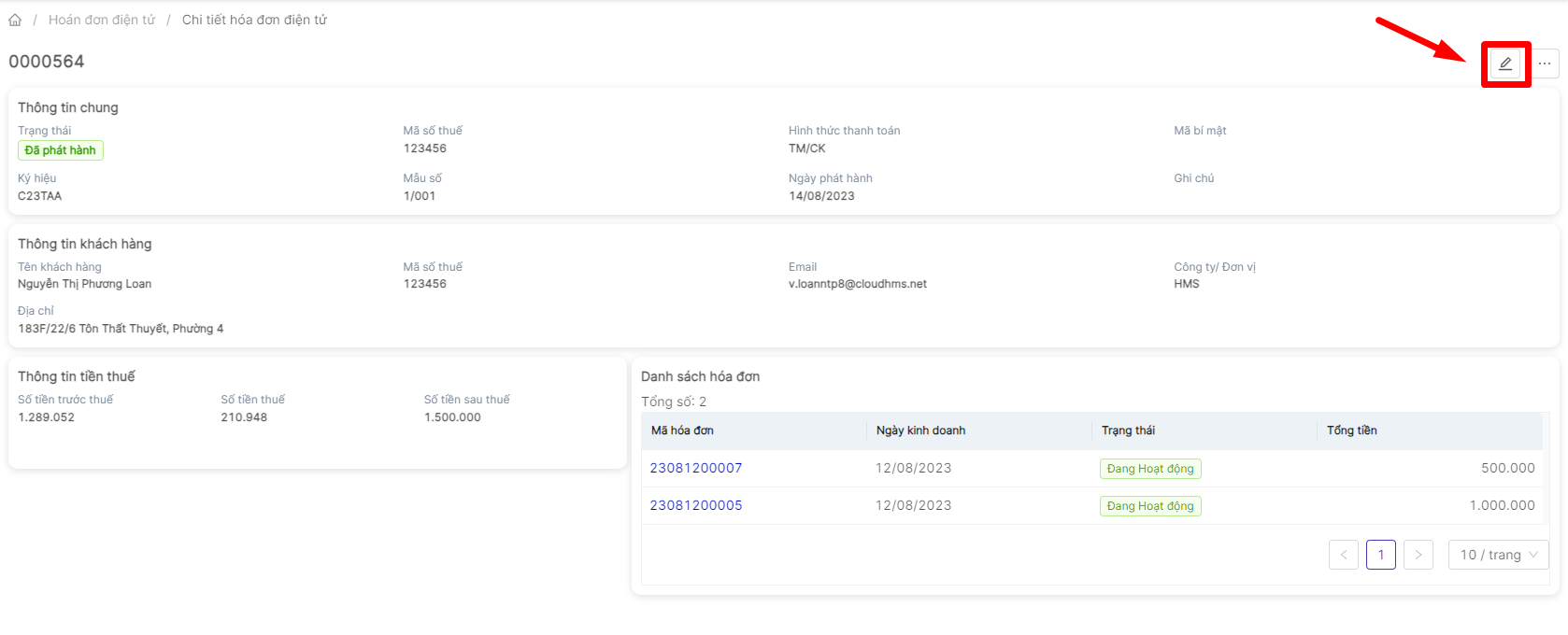The image size is (1568, 635).
Task: Go to previous page arrow in pagination
Action: coord(1343,555)
